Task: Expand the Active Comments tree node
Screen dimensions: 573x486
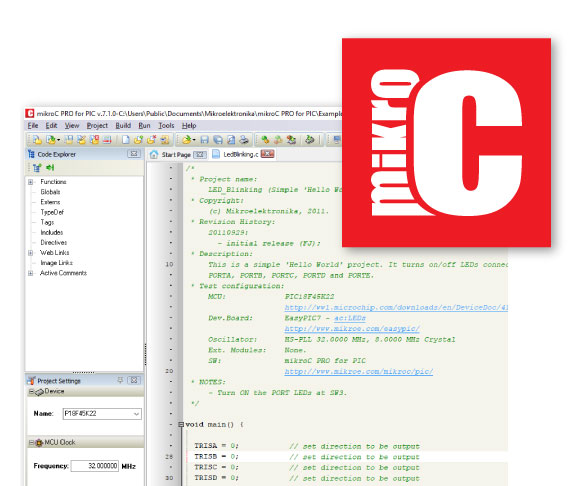Action: [x=31, y=273]
